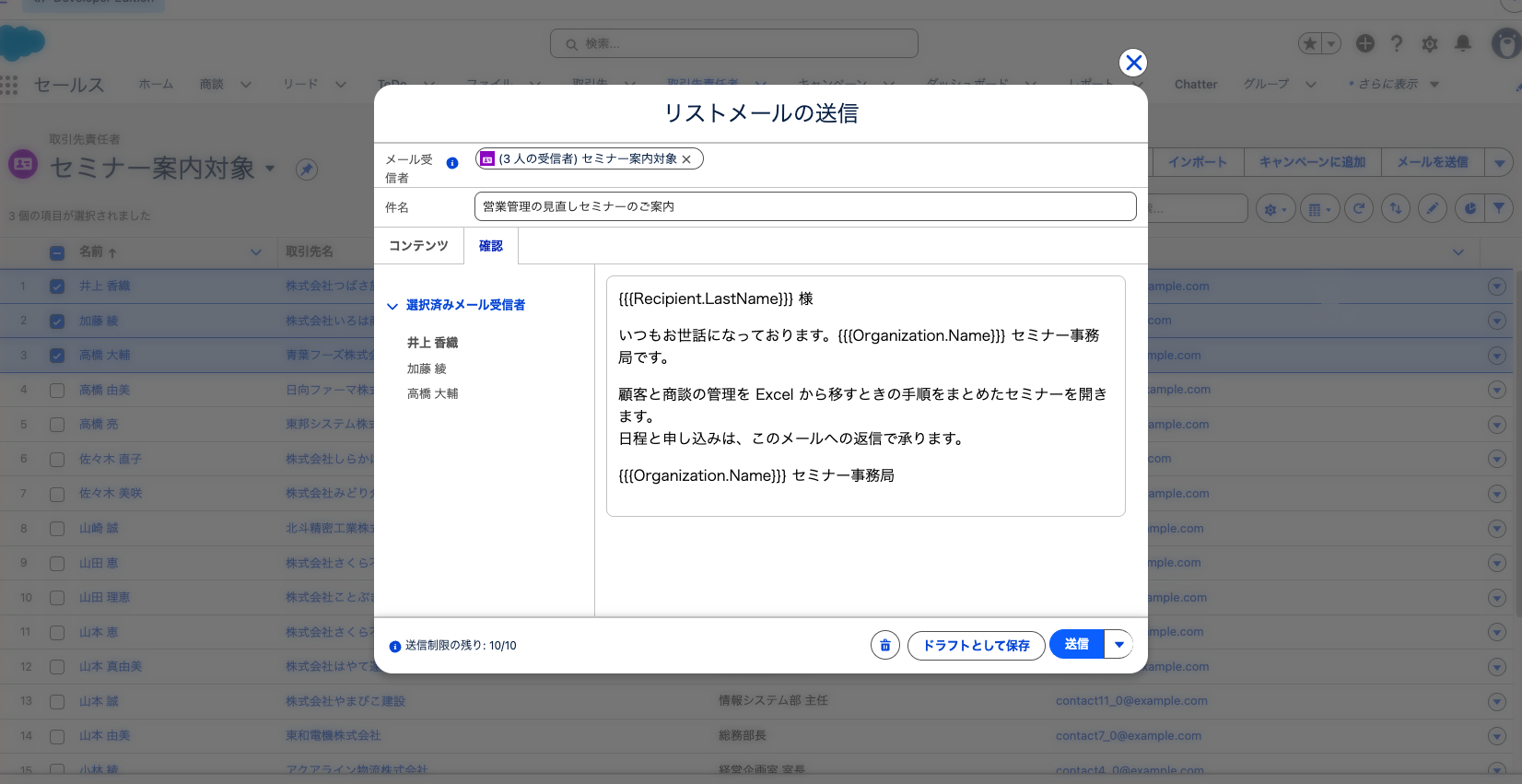Open the Help question mark icon
1522x784 pixels.
(x=1397, y=43)
